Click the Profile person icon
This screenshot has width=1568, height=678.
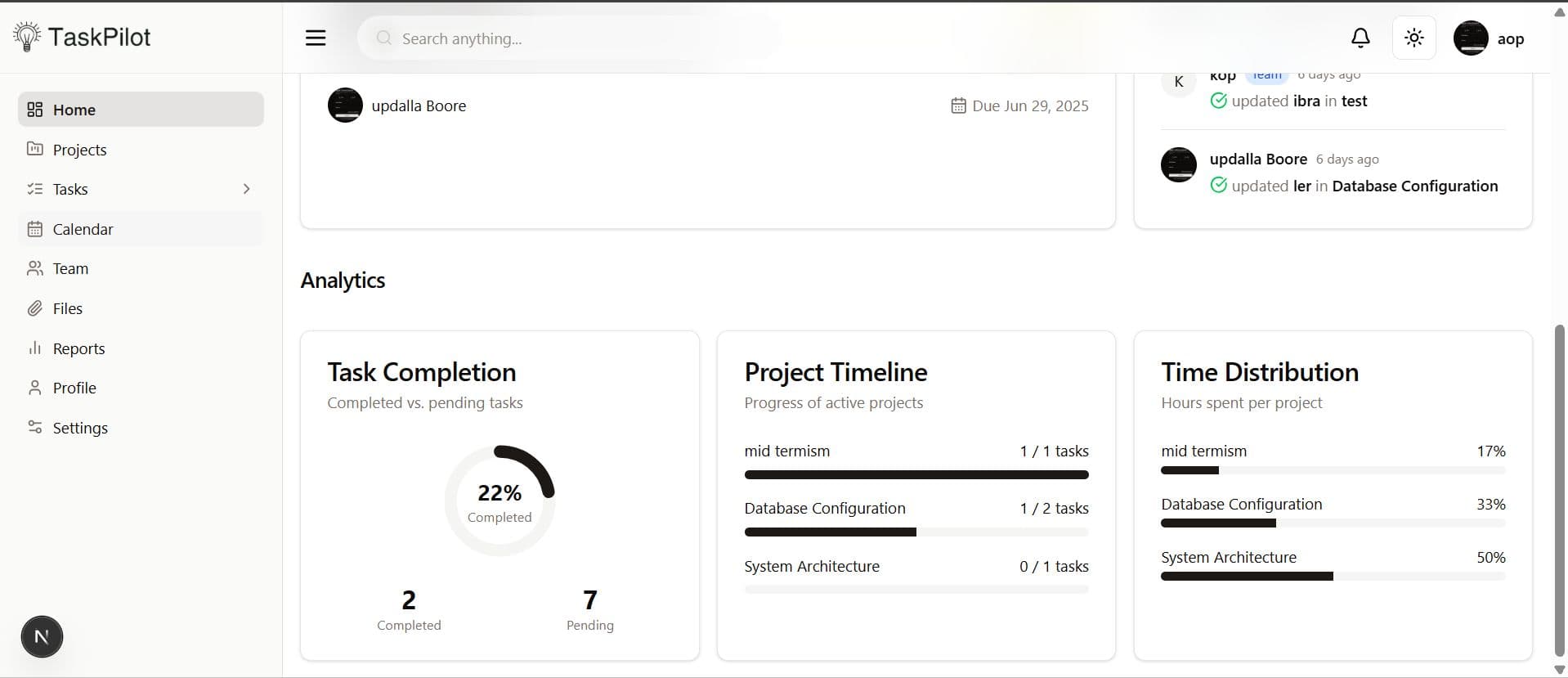[x=35, y=388]
